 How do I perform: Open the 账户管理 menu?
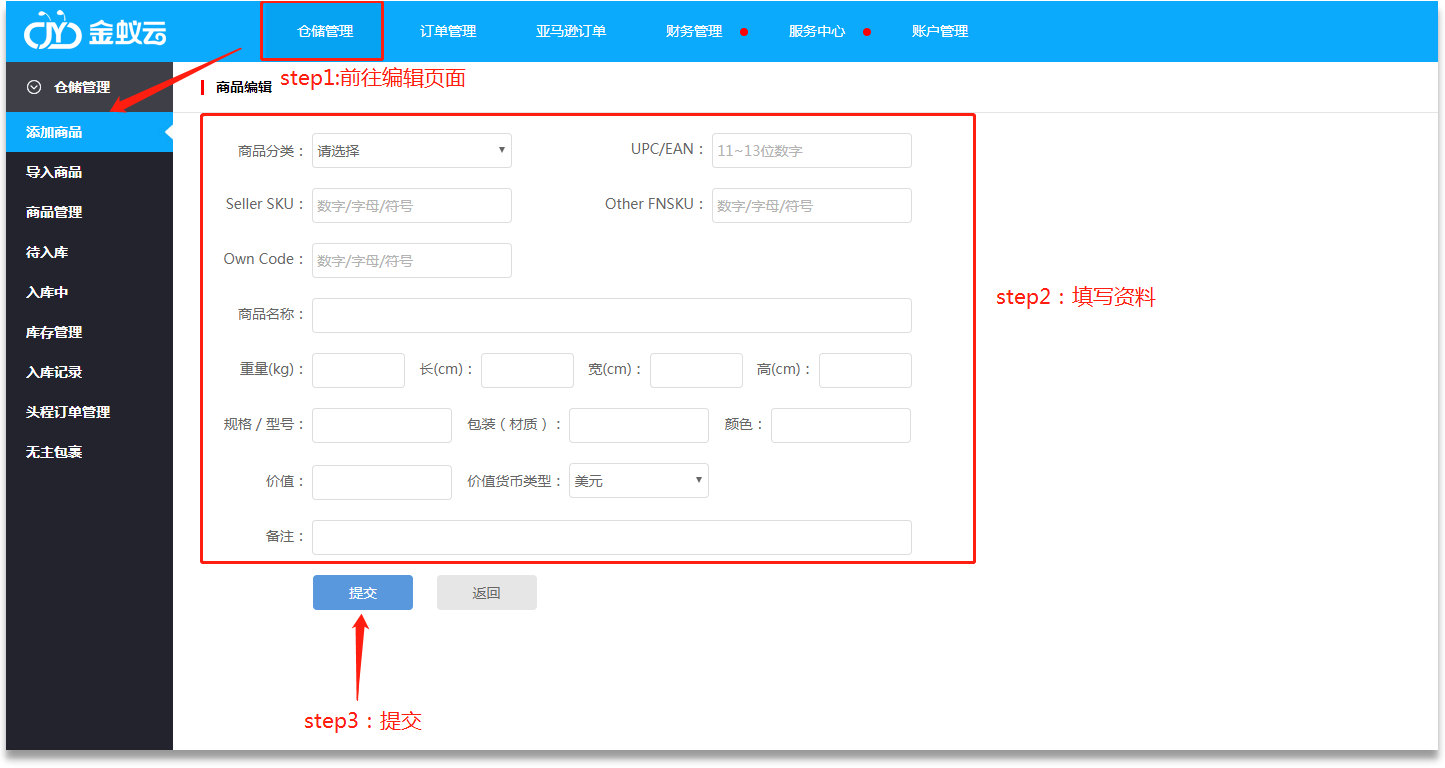940,32
